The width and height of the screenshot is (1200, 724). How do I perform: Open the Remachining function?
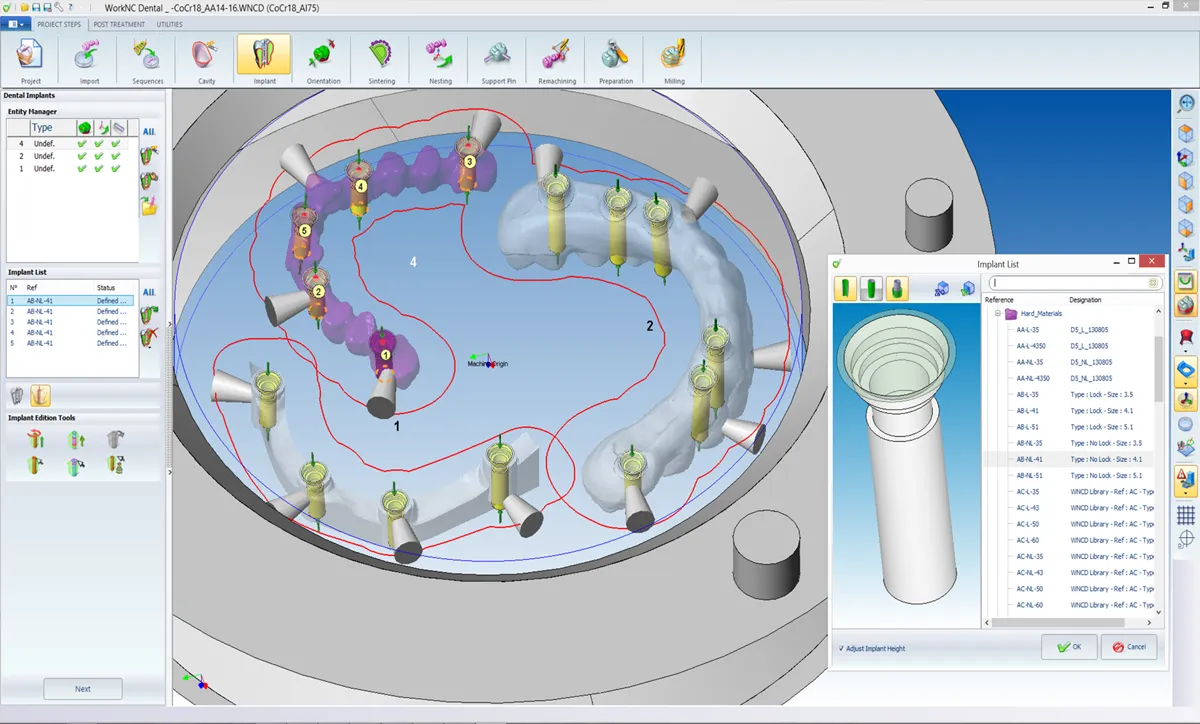point(555,59)
